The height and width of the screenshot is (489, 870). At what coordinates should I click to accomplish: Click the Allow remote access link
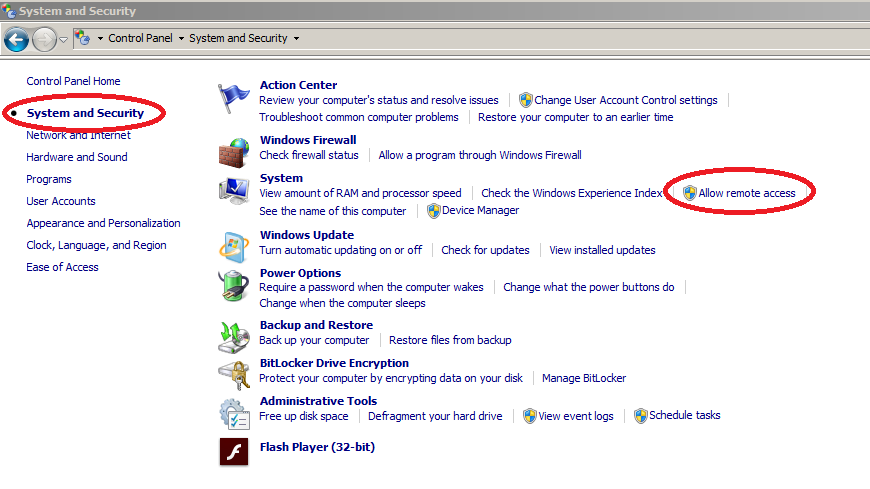pyautogui.click(x=746, y=193)
